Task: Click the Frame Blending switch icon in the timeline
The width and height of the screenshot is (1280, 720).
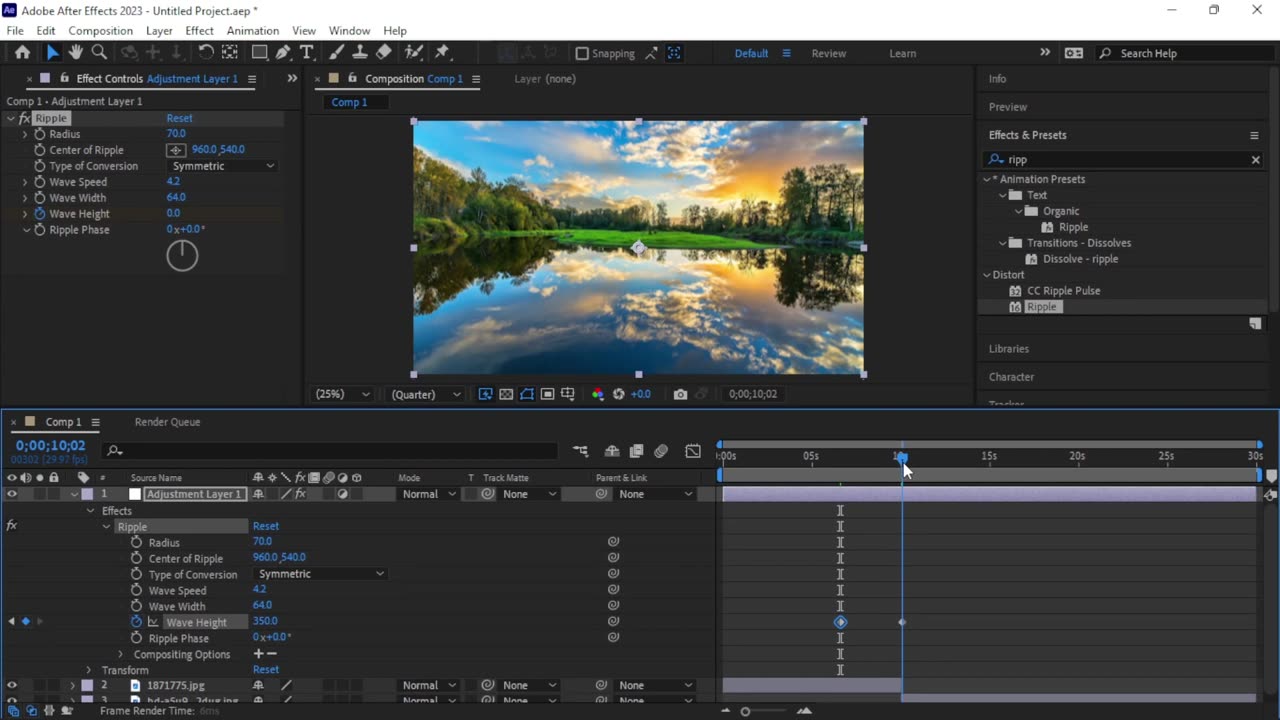Action: point(636,451)
